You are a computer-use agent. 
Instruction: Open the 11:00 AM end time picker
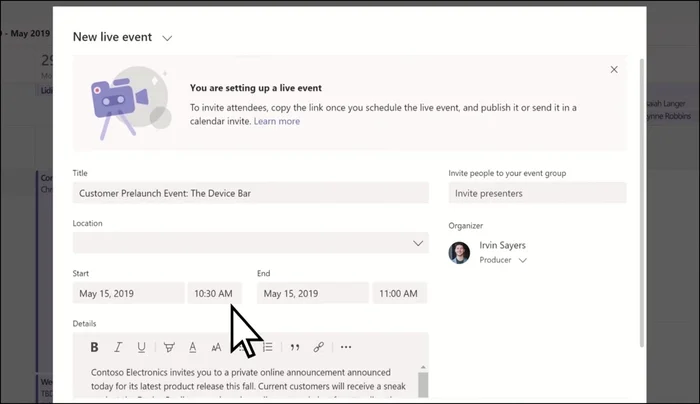click(399, 293)
